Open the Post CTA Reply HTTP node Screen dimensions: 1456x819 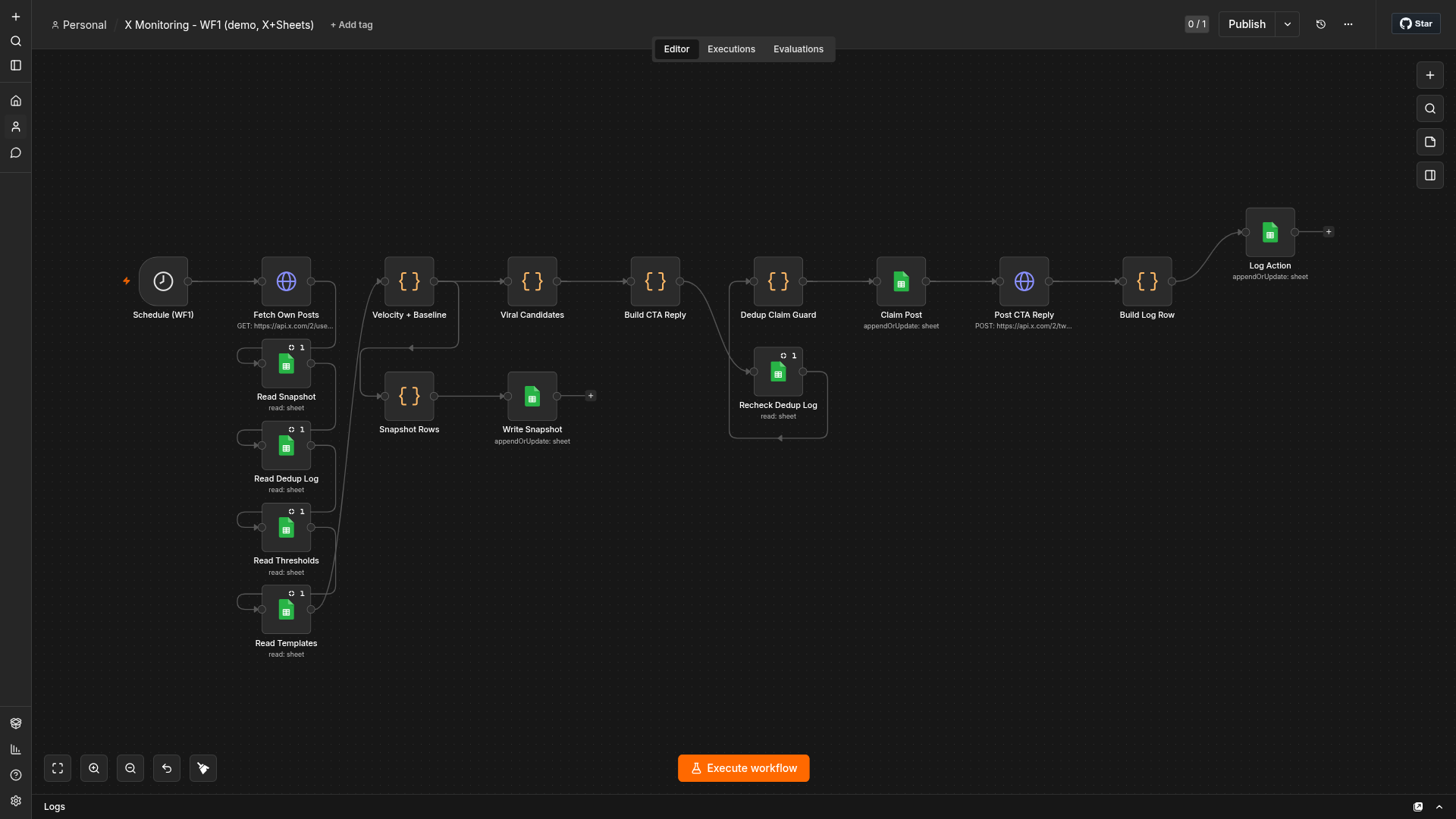[1024, 281]
